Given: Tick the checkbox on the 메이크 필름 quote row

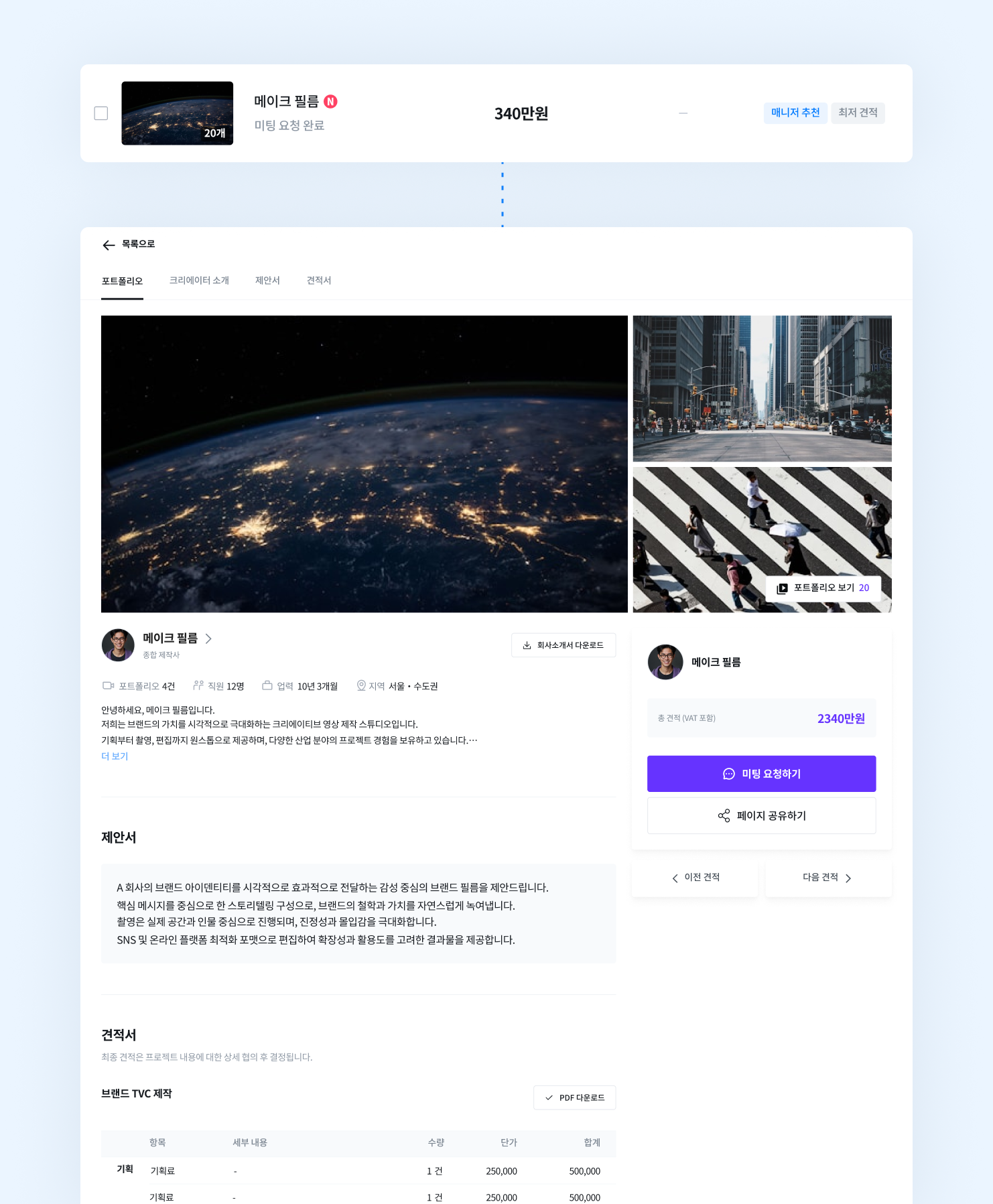Looking at the screenshot, I should tap(101, 113).
